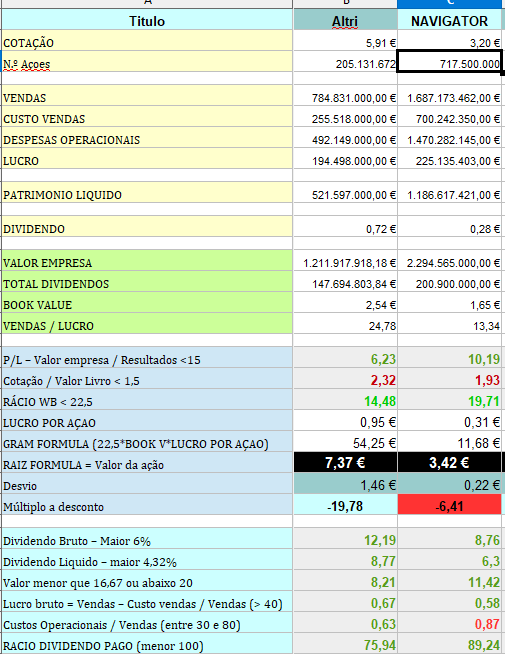Click the CUSTO VENDAS label

pos(147,118)
